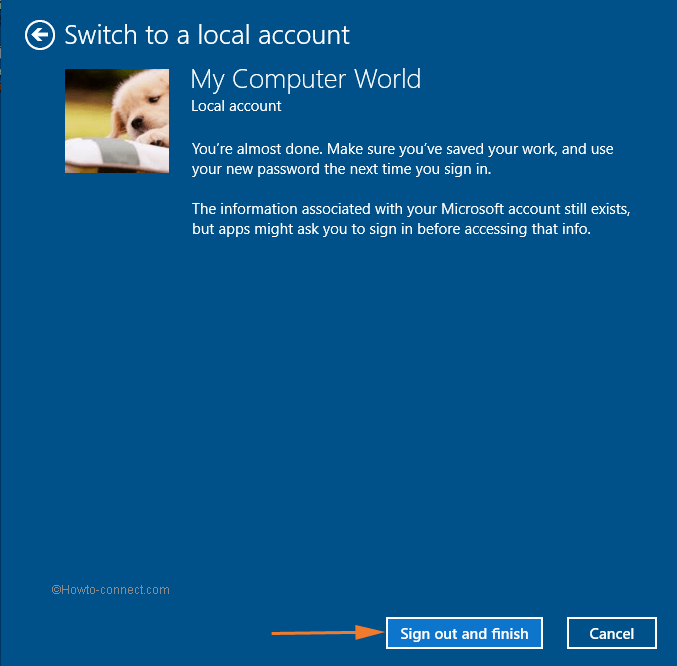This screenshot has width=677, height=666.
Task: Select the puppy account picture
Action: coord(117,121)
